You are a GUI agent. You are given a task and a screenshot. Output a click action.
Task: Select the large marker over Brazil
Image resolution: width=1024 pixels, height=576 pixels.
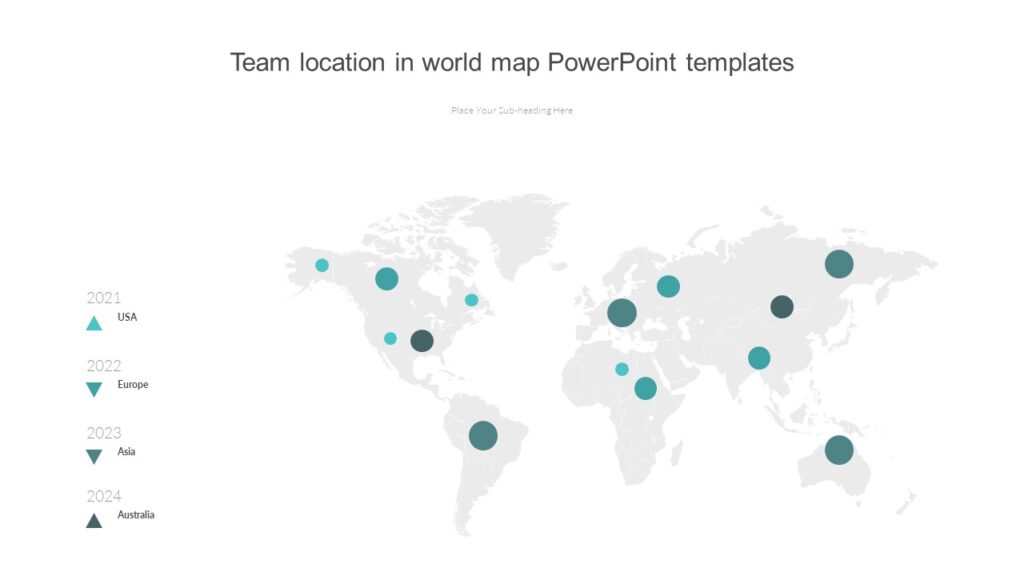point(483,434)
